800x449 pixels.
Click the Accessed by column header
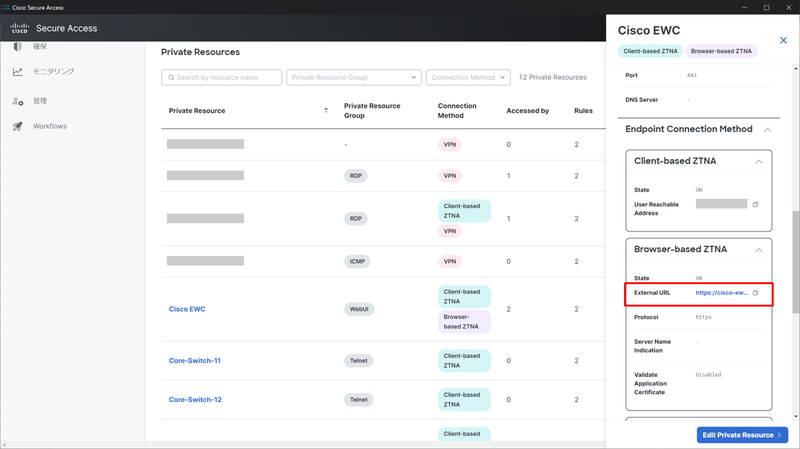pyautogui.click(x=528, y=111)
